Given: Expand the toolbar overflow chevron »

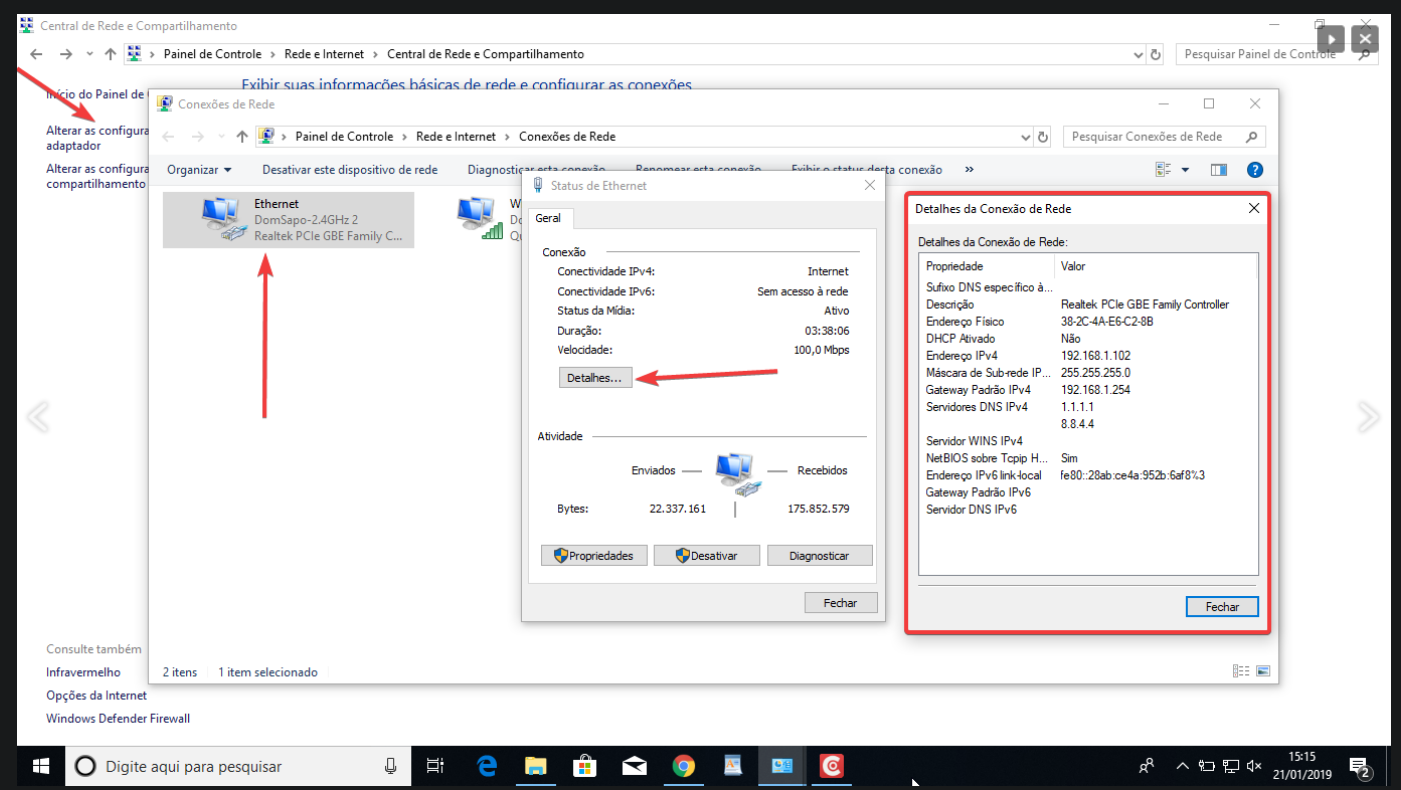Looking at the screenshot, I should [969, 170].
